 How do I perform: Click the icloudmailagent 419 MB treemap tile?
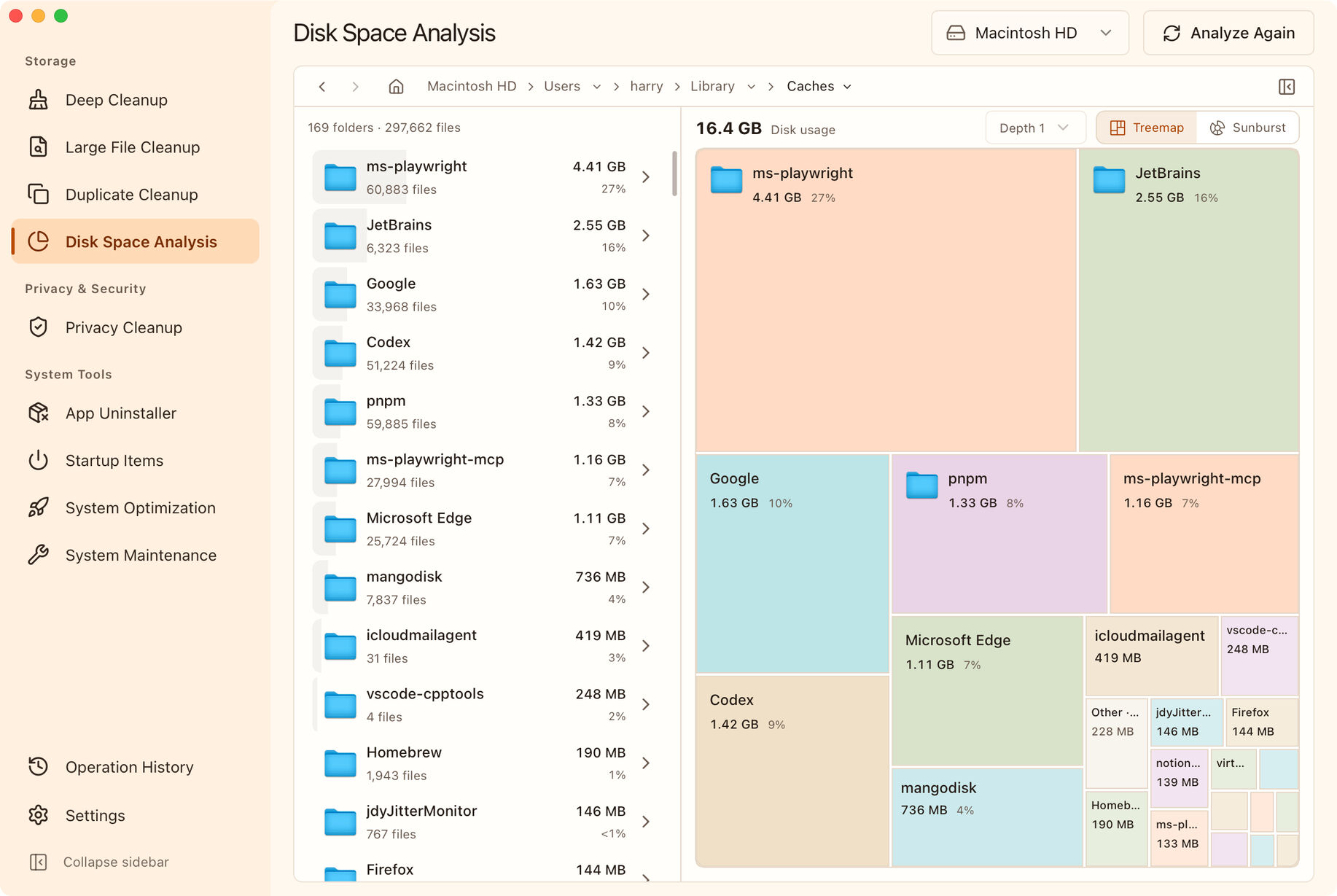click(x=1152, y=655)
